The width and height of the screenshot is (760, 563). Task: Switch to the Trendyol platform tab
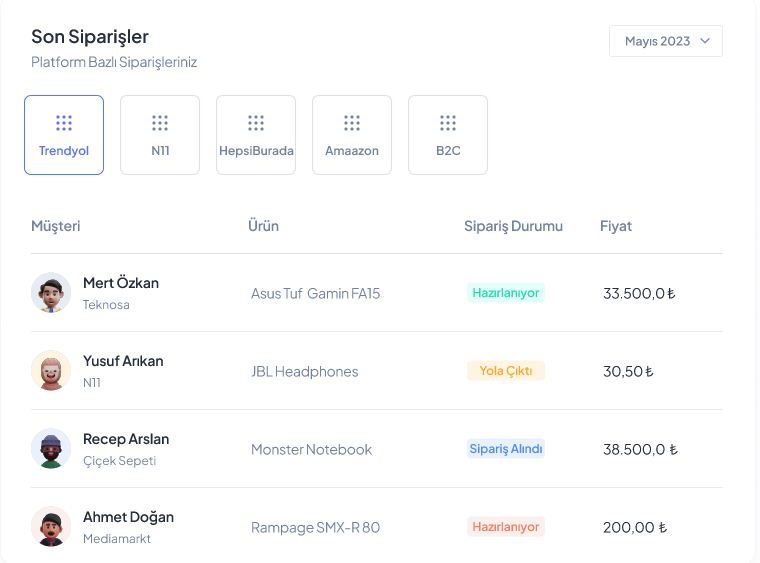pyautogui.click(x=64, y=135)
